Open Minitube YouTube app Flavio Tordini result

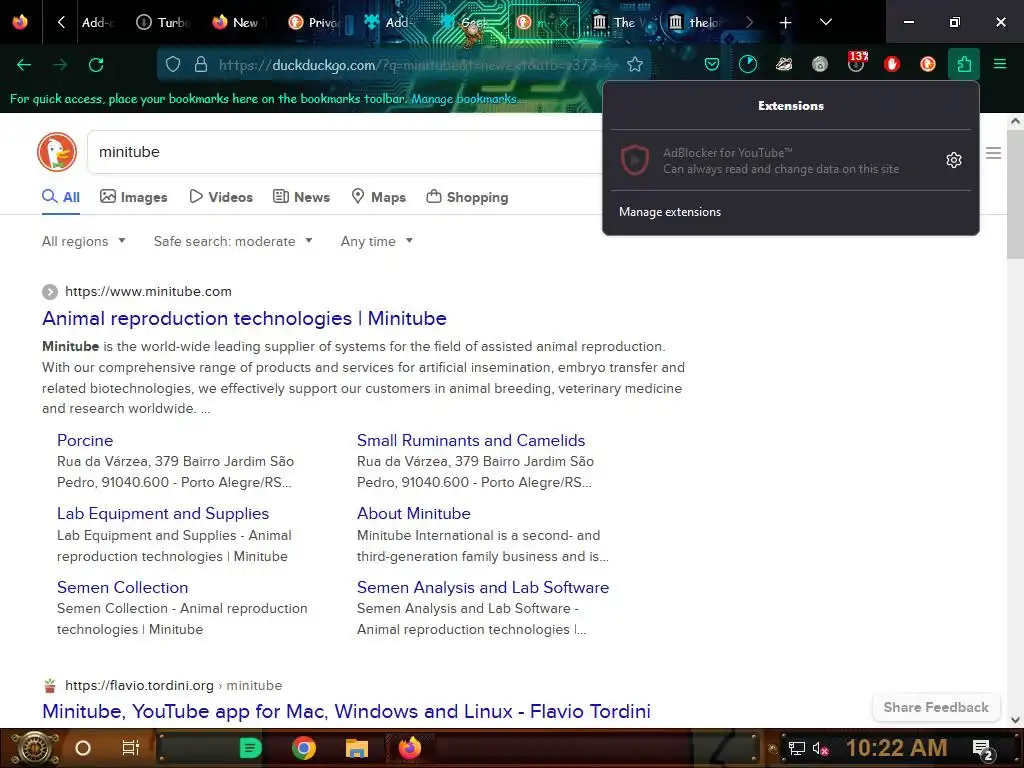pyautogui.click(x=346, y=711)
